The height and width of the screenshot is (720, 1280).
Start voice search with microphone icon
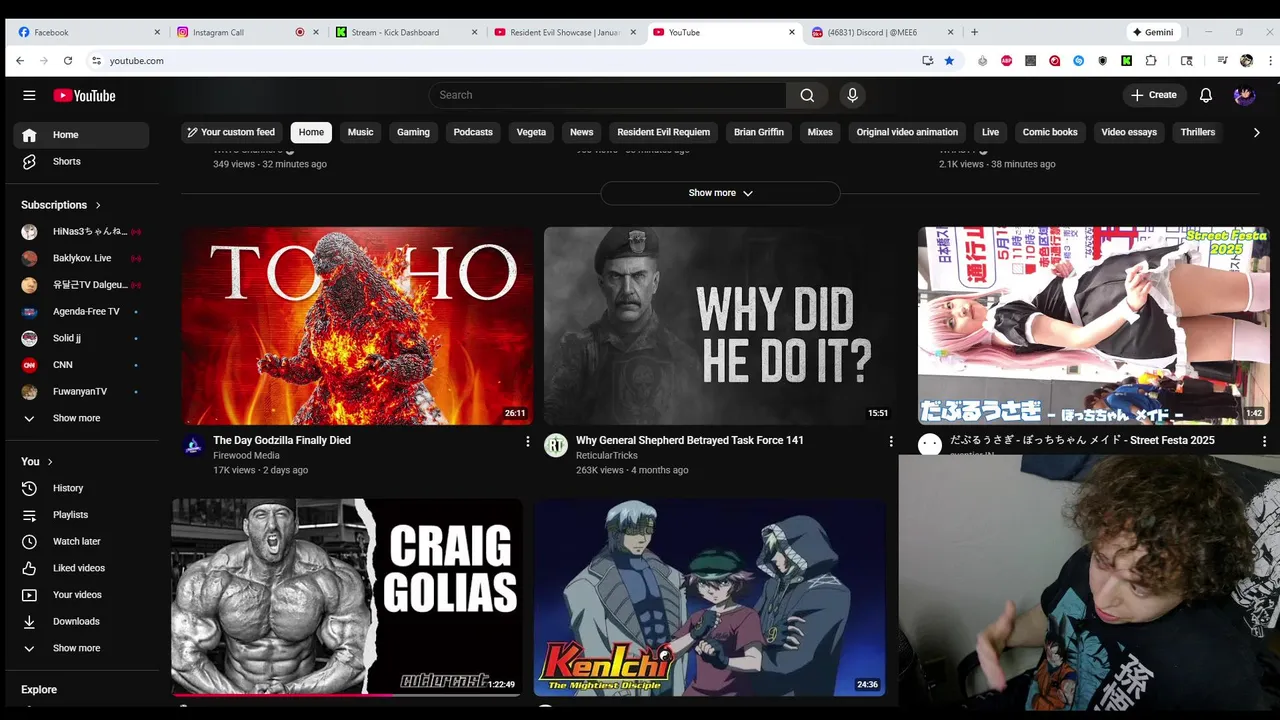pyautogui.click(x=852, y=95)
